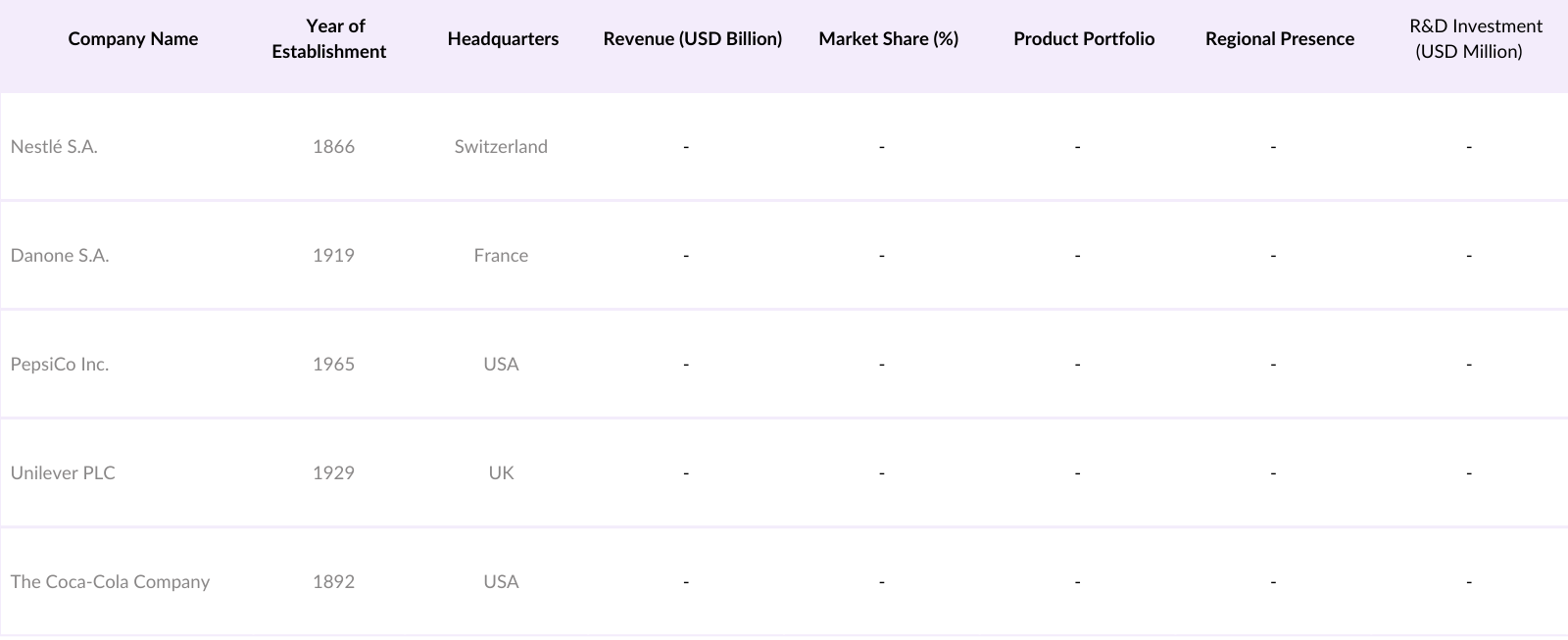1568x640 pixels.
Task: Click the year 1892 cell
Action: point(333,582)
